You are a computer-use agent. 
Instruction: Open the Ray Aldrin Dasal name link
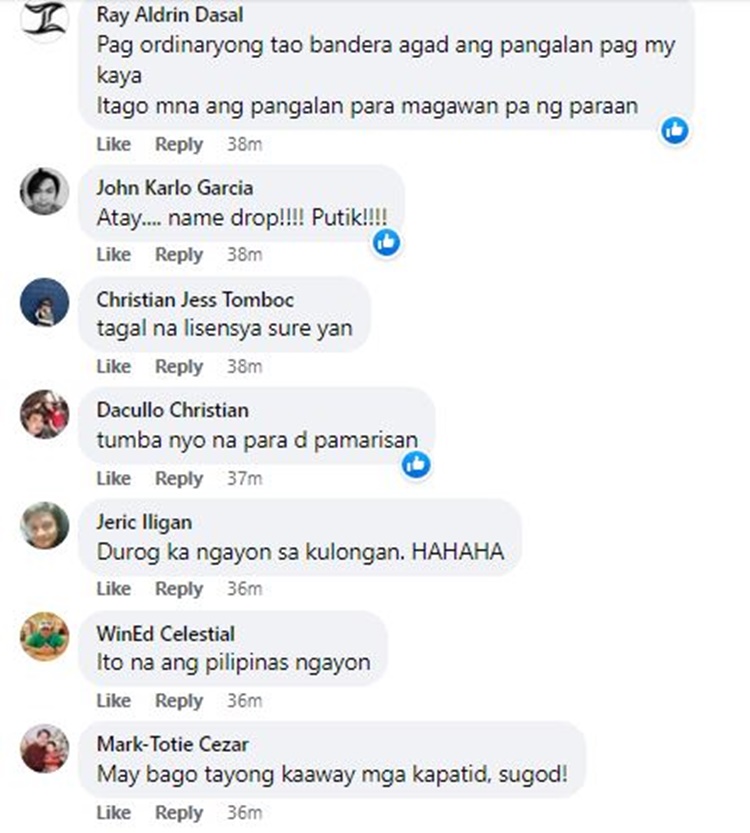pyautogui.click(x=170, y=15)
